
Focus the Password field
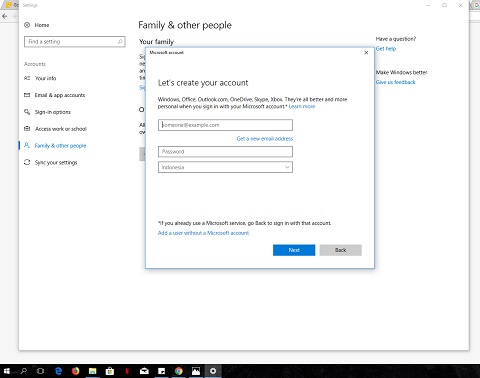pos(225,152)
